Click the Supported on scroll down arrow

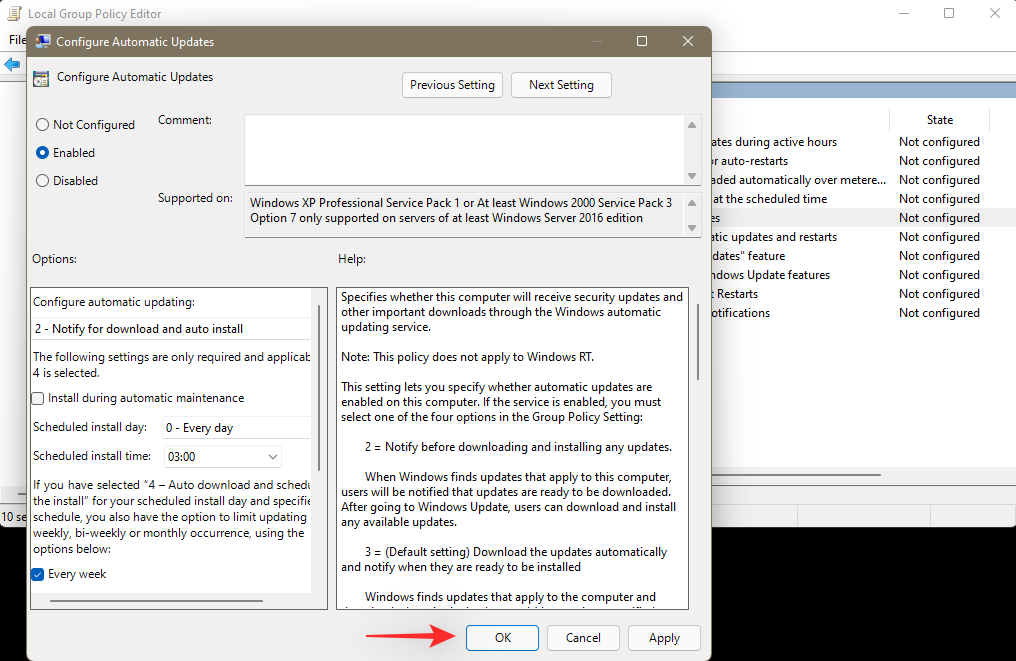pyautogui.click(x=693, y=228)
